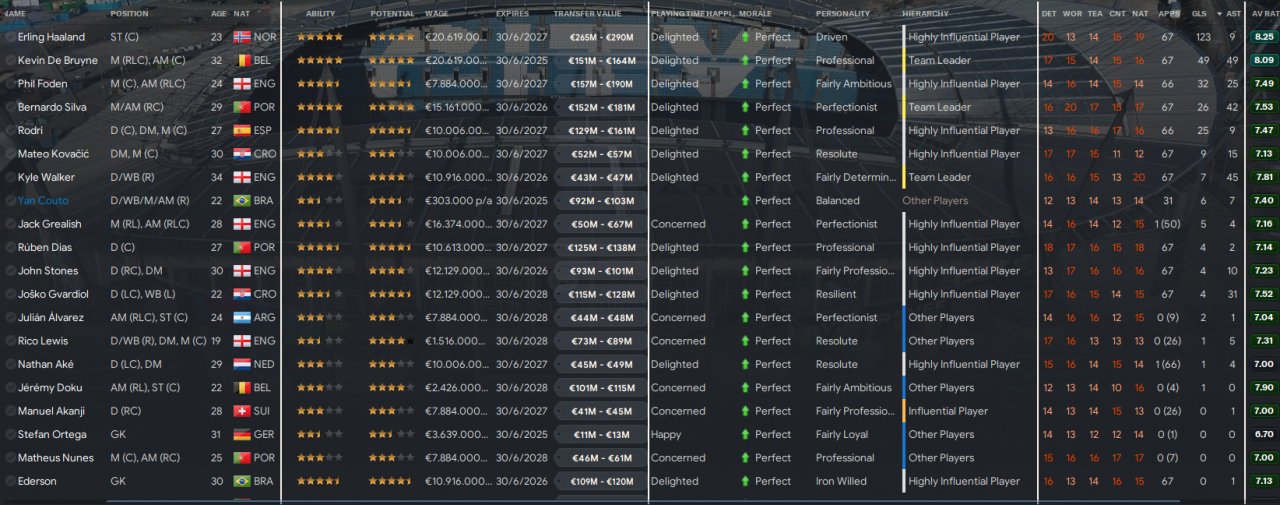Click Argentina flag in Julián Álvarez row
The width and height of the screenshot is (1280, 505).
click(241, 317)
